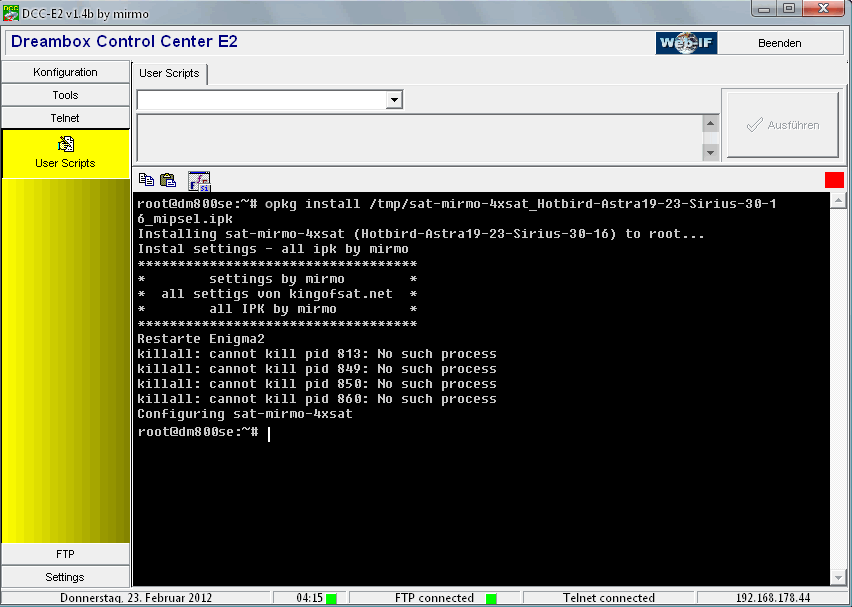Open the Konfiguration section
Screen dimensions: 852x607
pyautogui.click(x=65, y=72)
